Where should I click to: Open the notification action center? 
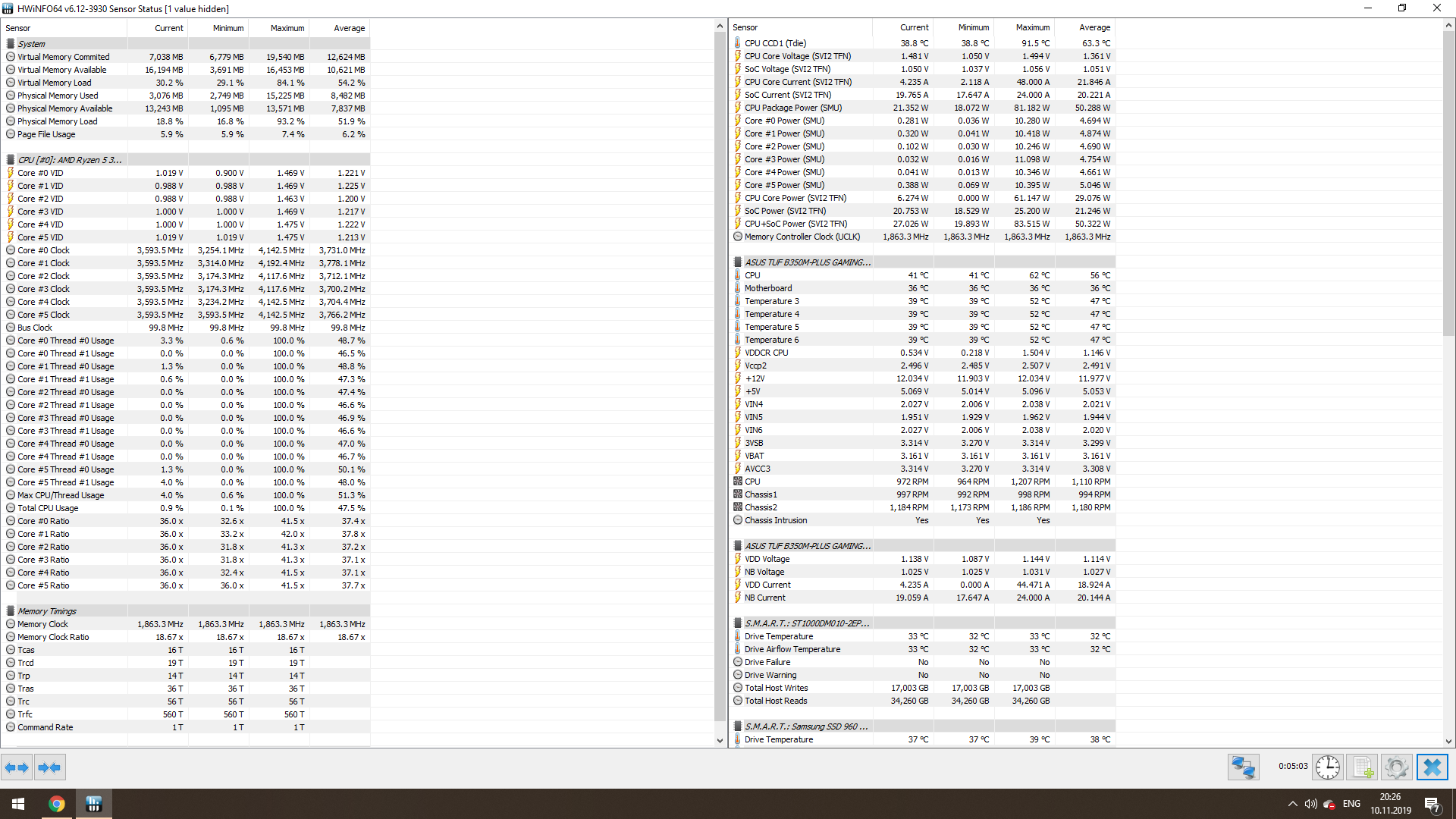(1432, 805)
